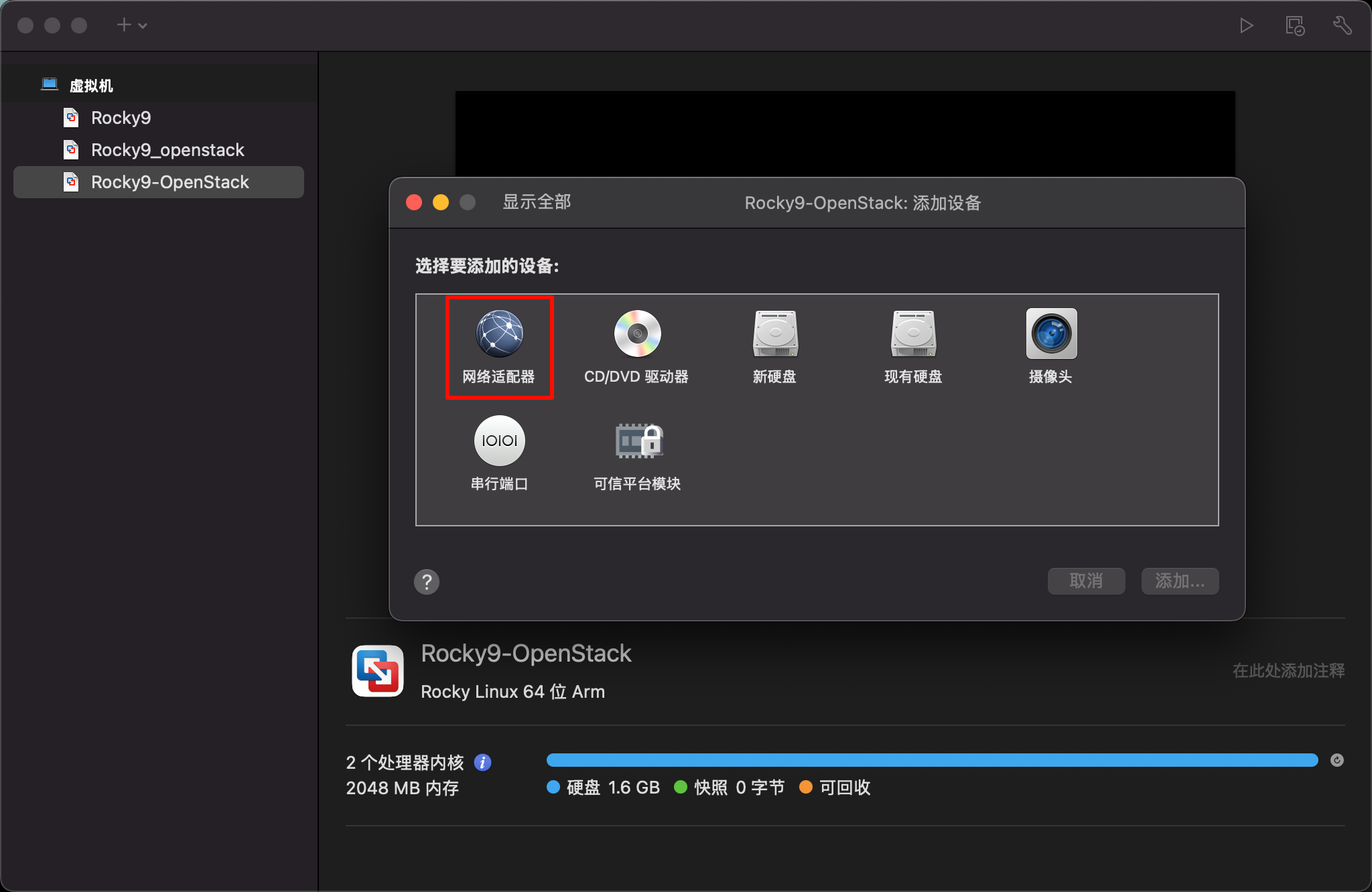Open the snapshots icon in the toolbar
Viewport: 1372px width, 892px height.
[x=1294, y=25]
